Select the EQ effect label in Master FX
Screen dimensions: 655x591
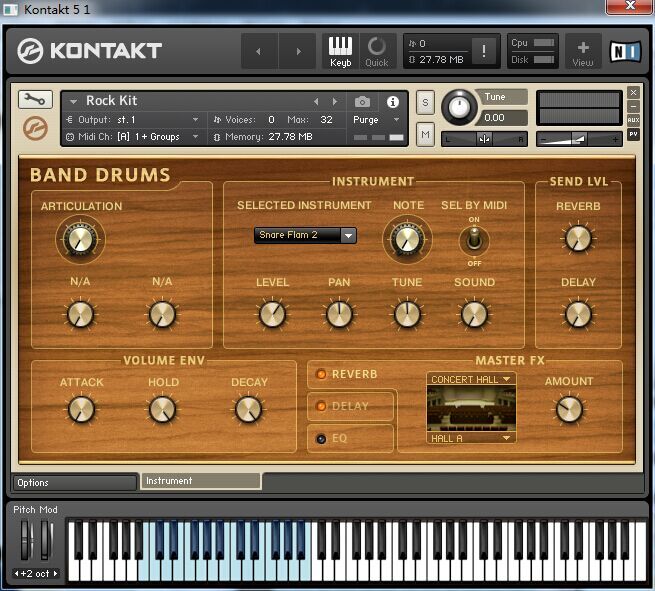click(x=339, y=439)
